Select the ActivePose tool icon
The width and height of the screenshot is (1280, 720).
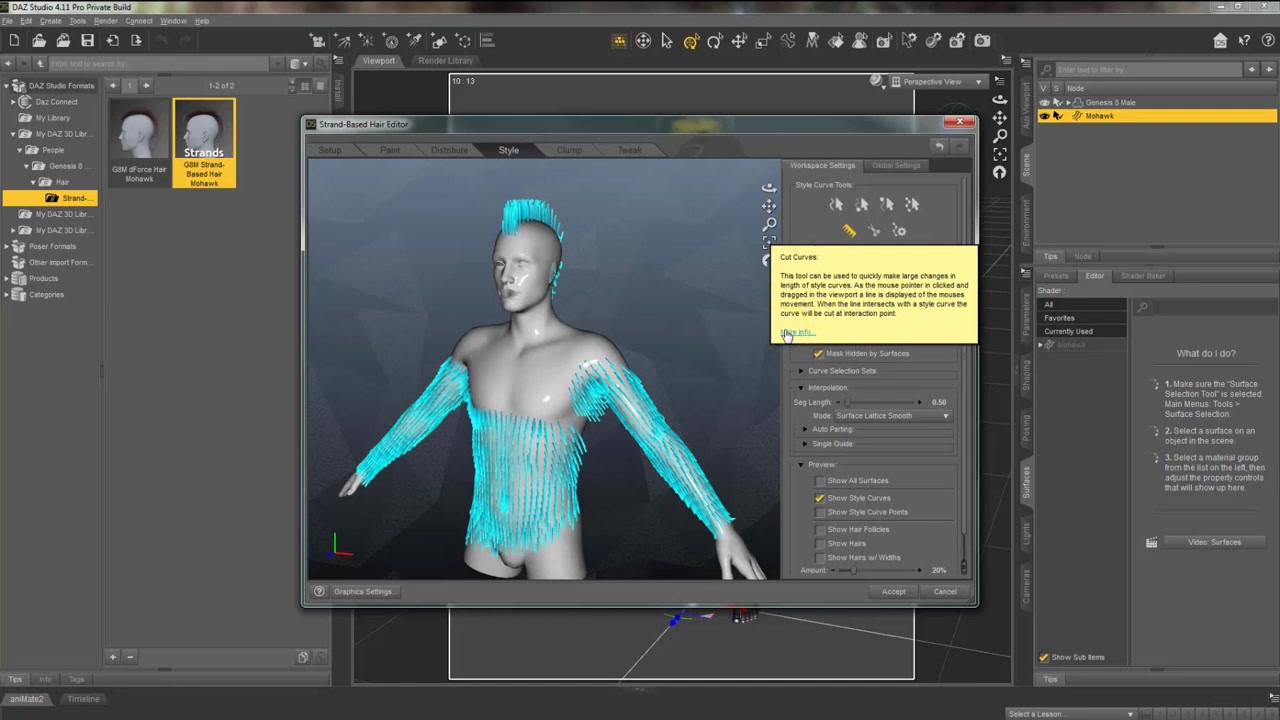[x=787, y=41]
